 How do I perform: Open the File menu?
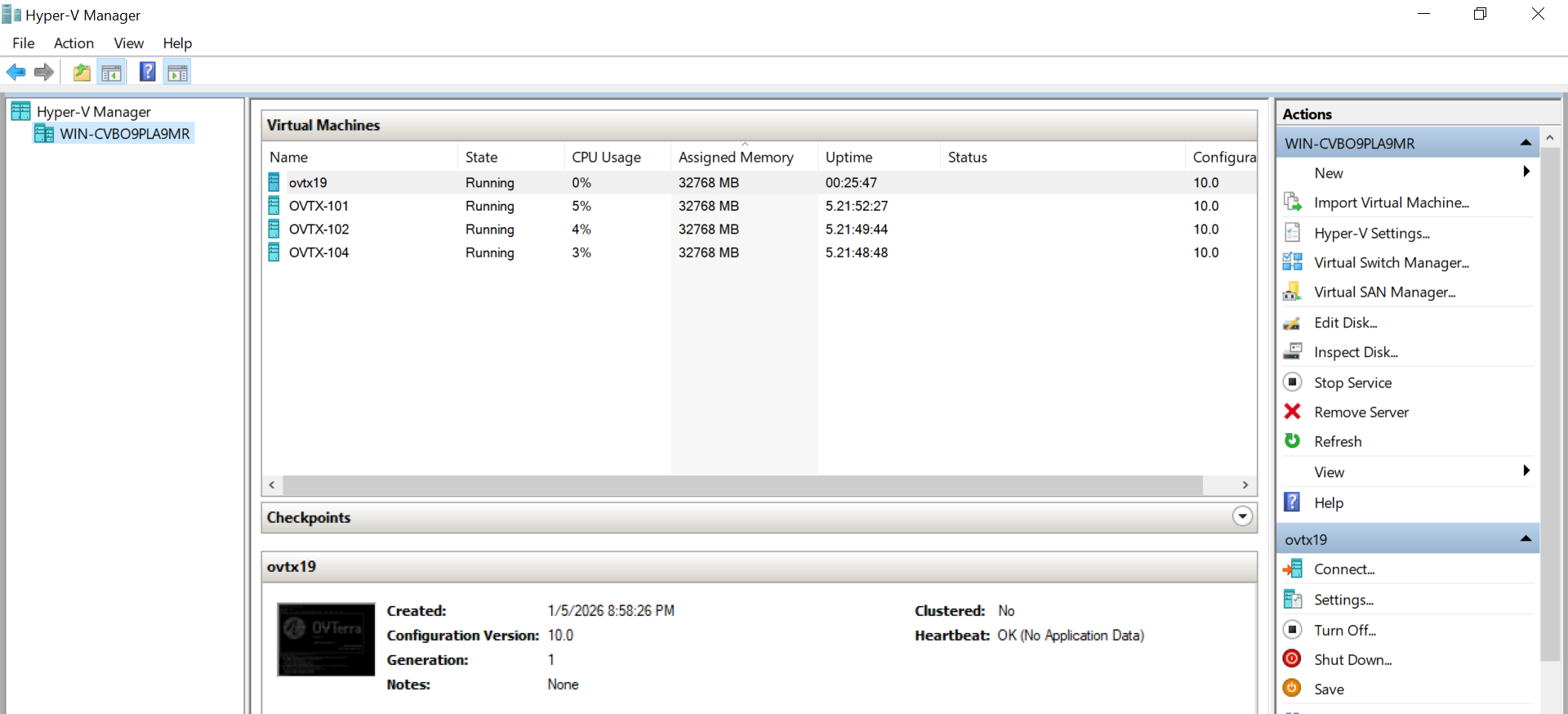point(24,43)
